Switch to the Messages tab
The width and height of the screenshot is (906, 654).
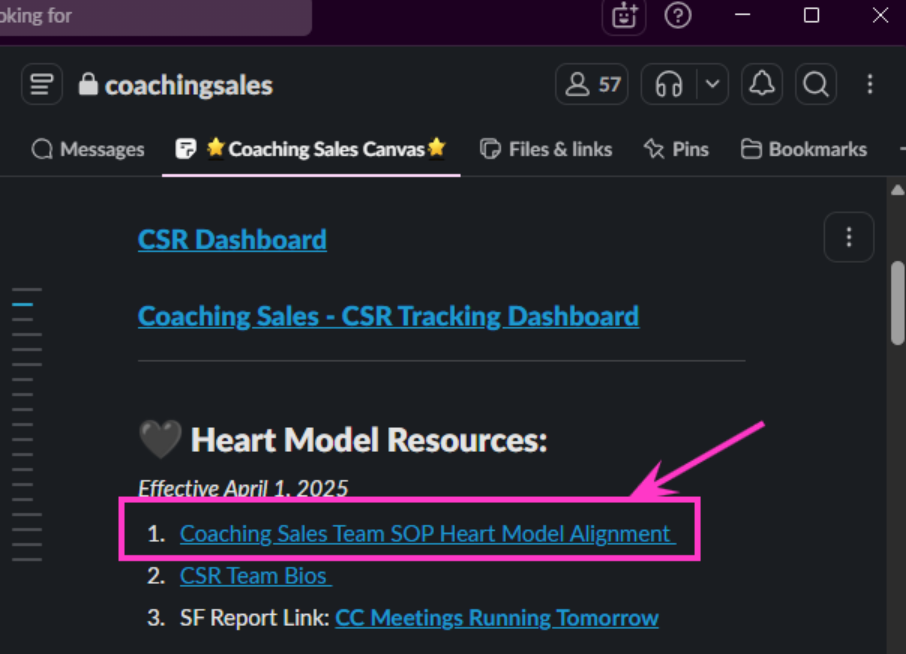tap(88, 150)
